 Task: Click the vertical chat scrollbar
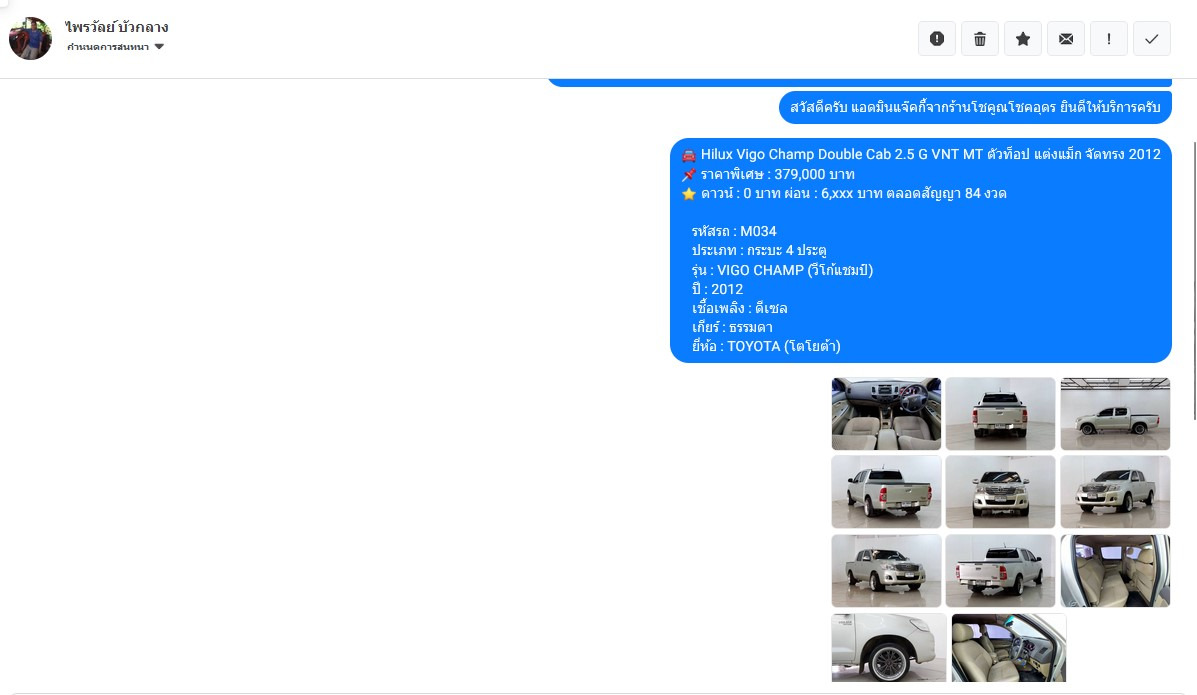tap(1193, 280)
